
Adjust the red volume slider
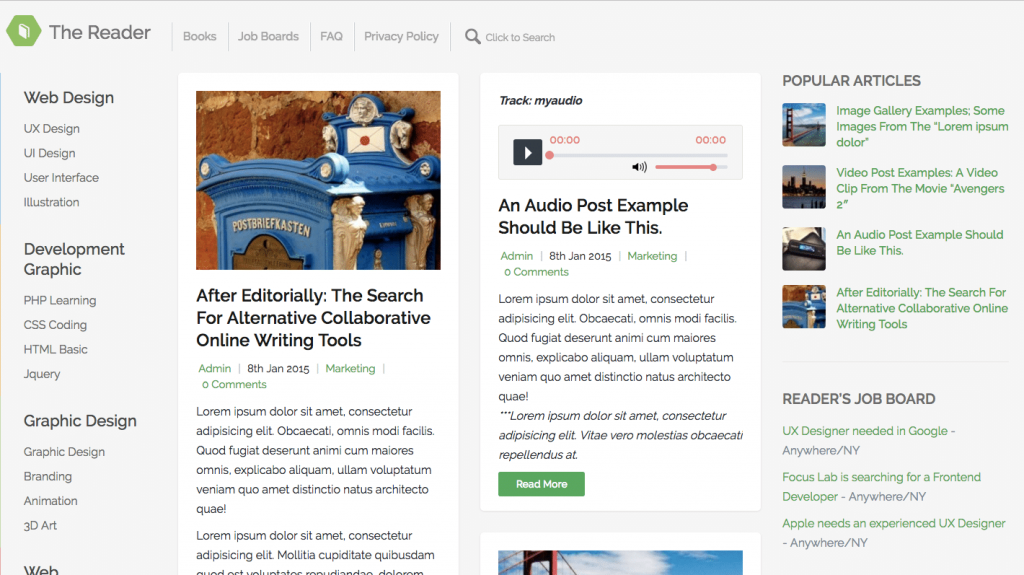pyautogui.click(x=690, y=167)
